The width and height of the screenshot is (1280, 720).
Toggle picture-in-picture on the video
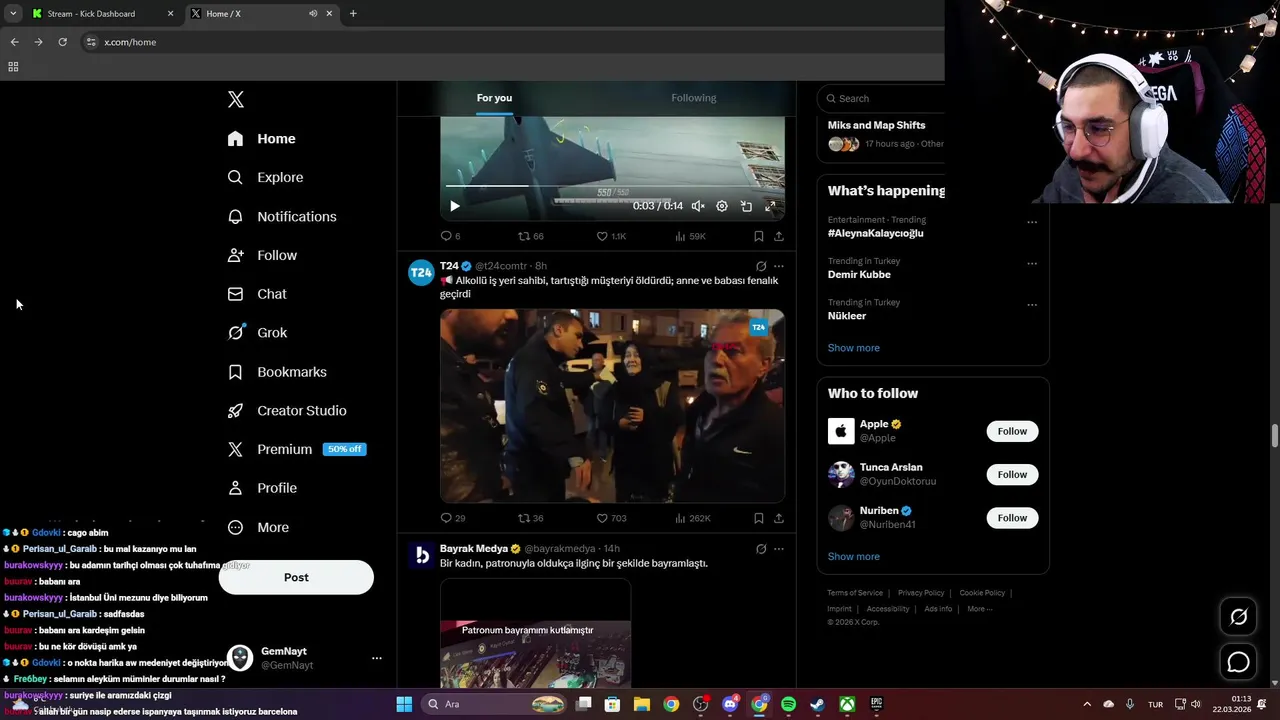746,206
